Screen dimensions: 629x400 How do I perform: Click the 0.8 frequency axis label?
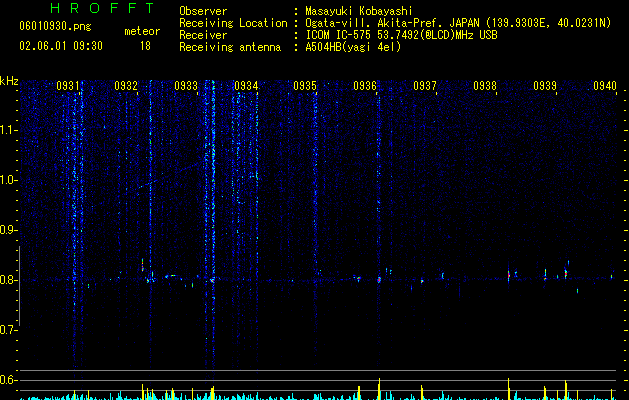pyautogui.click(x=9, y=280)
